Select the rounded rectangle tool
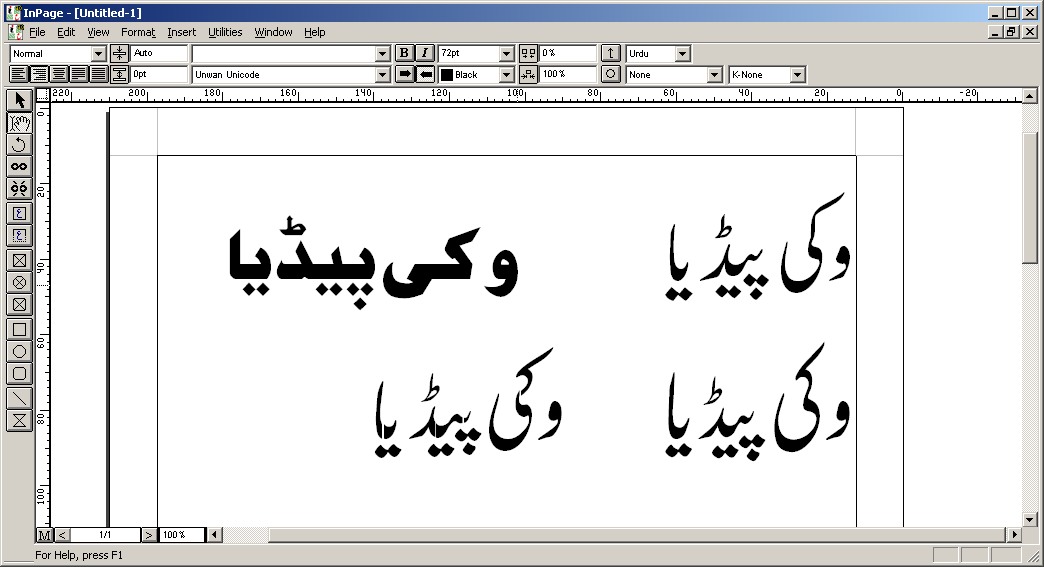The height and width of the screenshot is (567, 1044). (x=19, y=373)
